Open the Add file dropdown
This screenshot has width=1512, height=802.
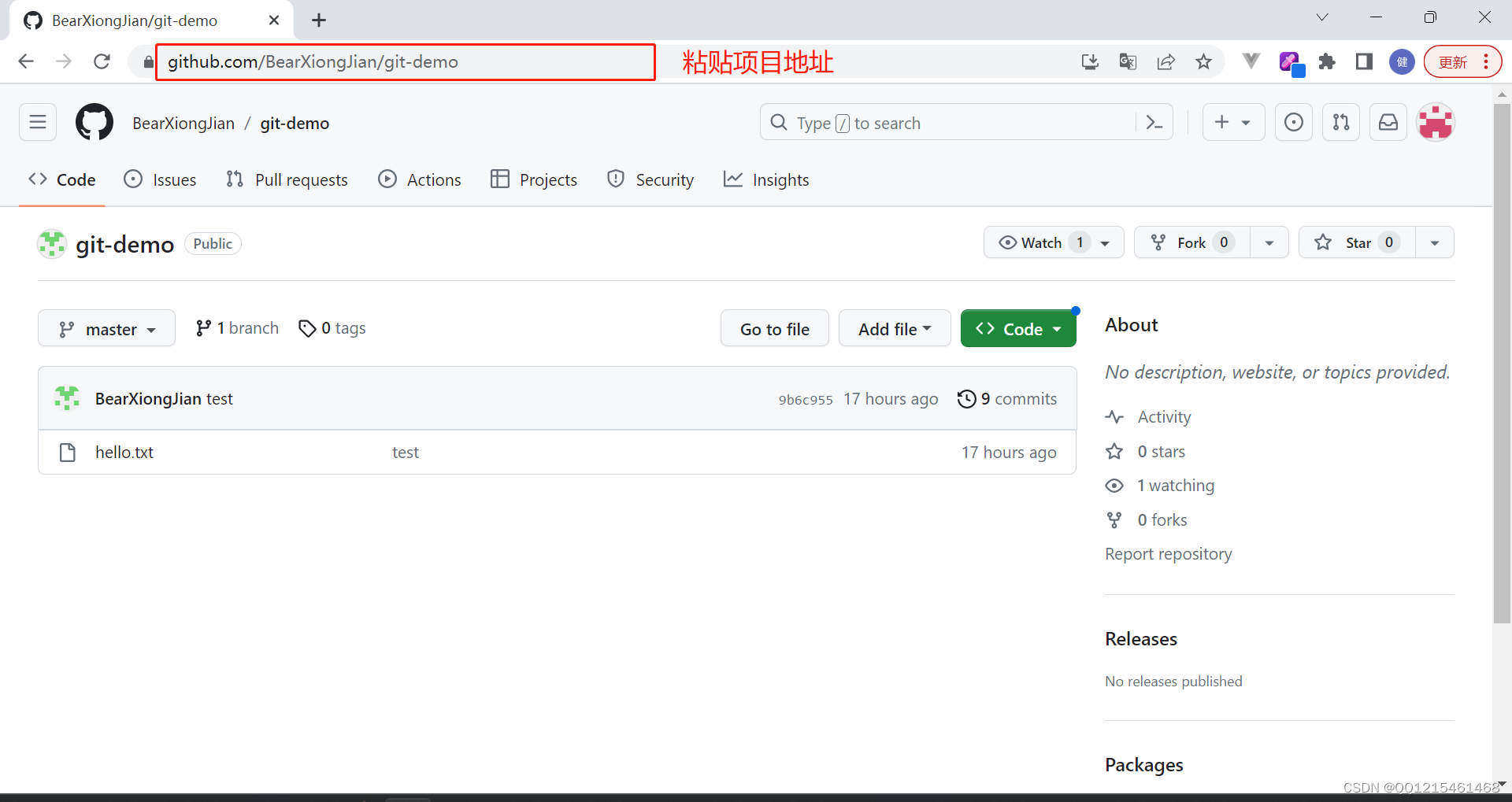(895, 329)
